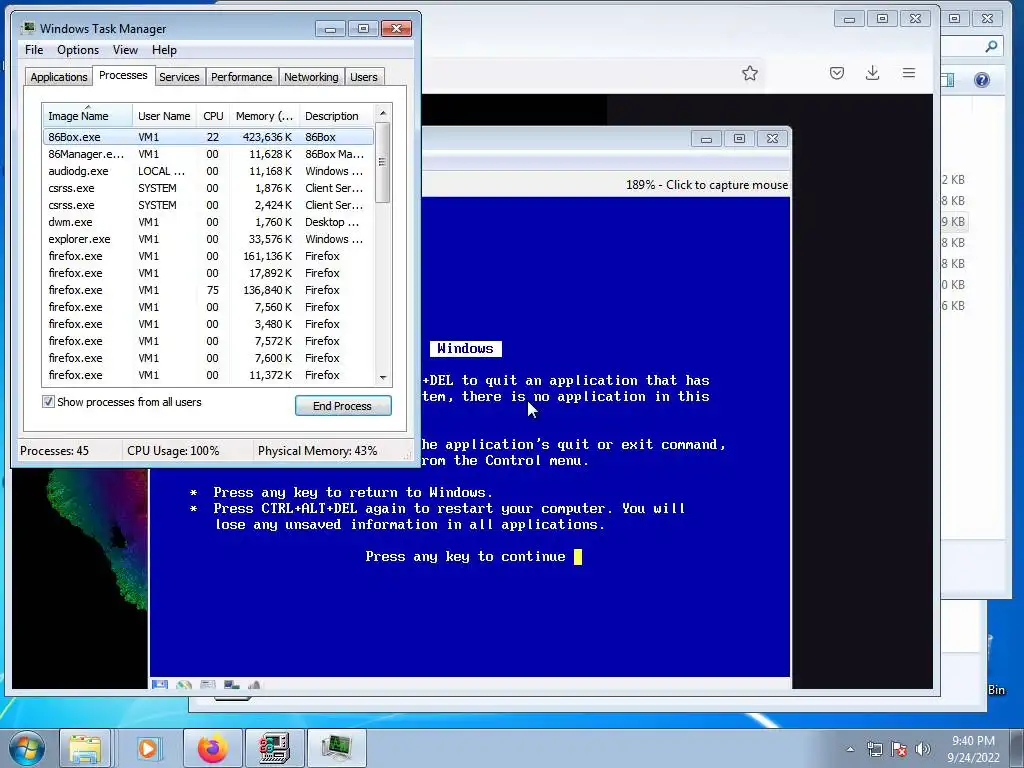This screenshot has width=1024, height=768.
Task: Click the process list scrollbar thumb
Action: pyautogui.click(x=383, y=163)
